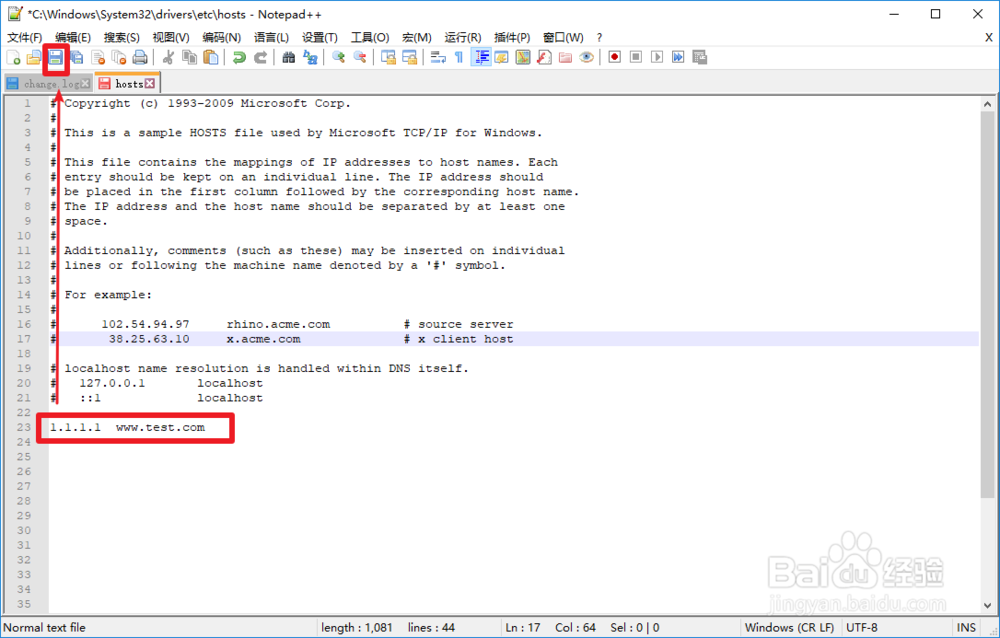Click the 'rhino.acme.com' text on line 16
This screenshot has width=1000, height=638.
click(278, 324)
